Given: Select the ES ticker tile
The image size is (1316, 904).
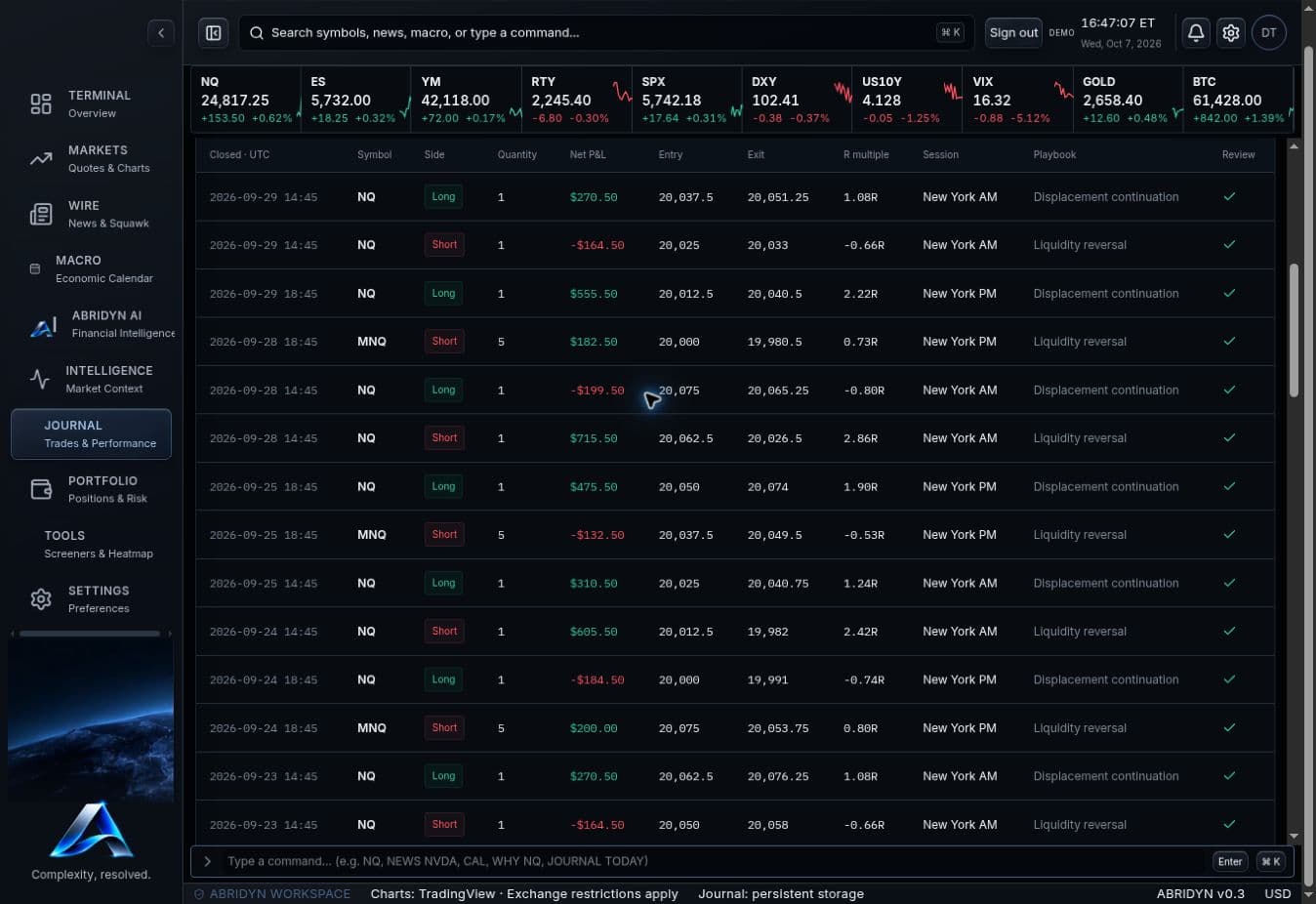Looking at the screenshot, I should [356, 99].
